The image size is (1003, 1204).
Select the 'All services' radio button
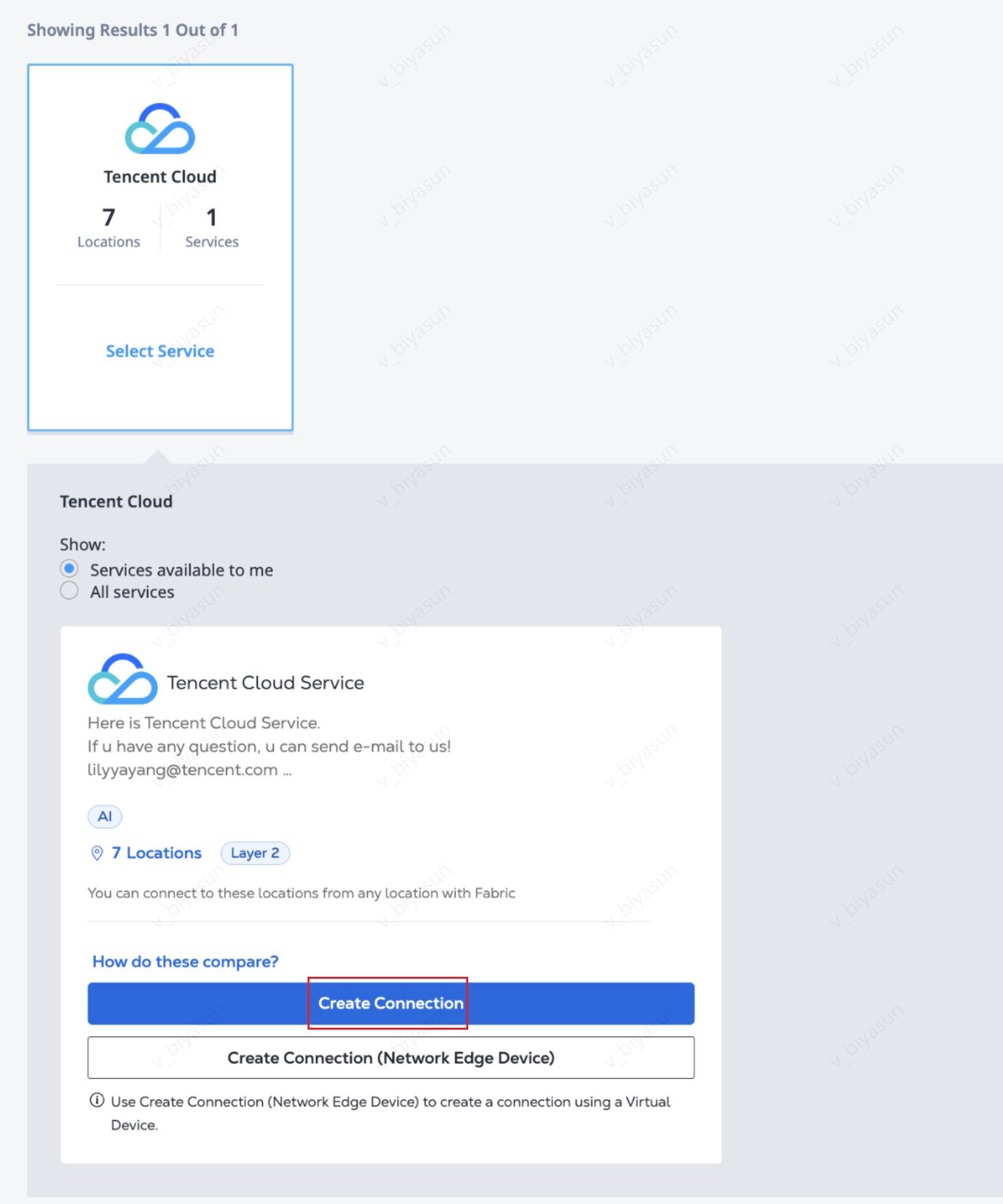coord(69,591)
